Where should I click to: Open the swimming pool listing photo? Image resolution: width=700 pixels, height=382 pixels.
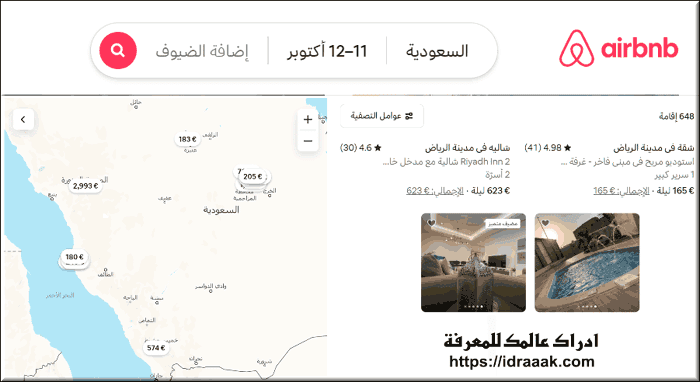point(587,262)
